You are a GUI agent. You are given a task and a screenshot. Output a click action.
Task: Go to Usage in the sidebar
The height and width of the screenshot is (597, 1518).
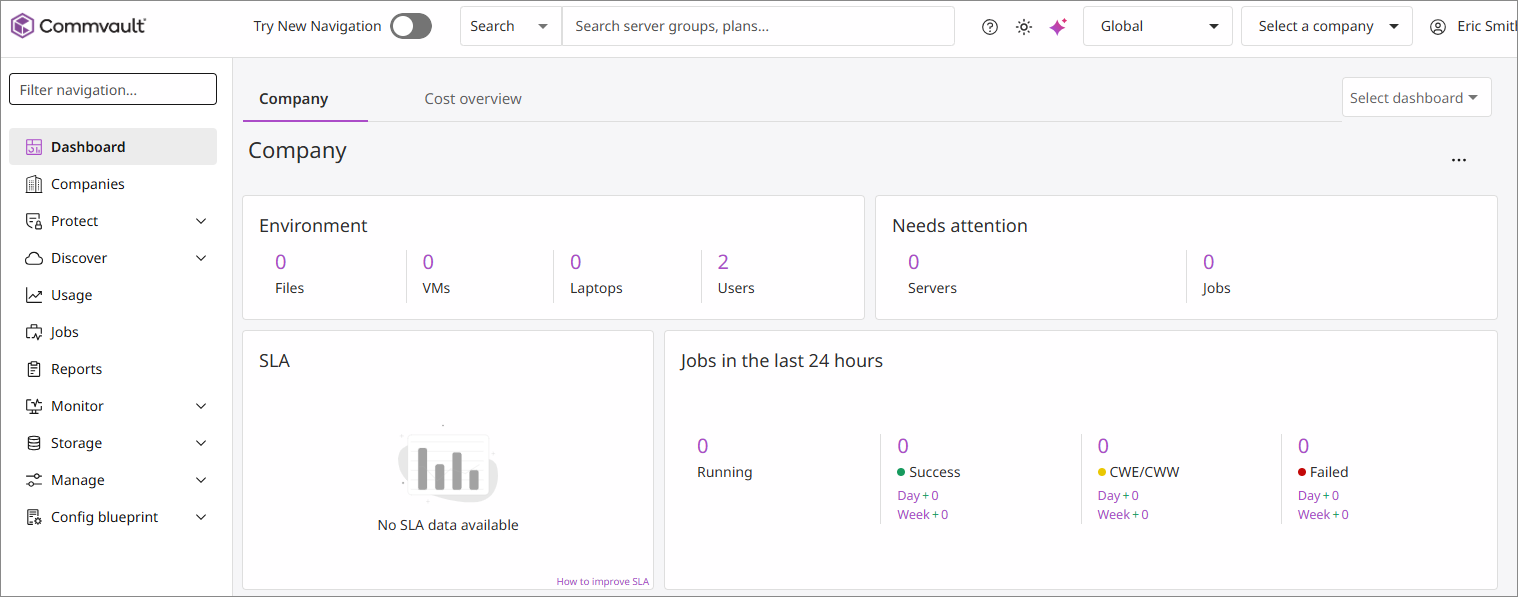(x=71, y=295)
